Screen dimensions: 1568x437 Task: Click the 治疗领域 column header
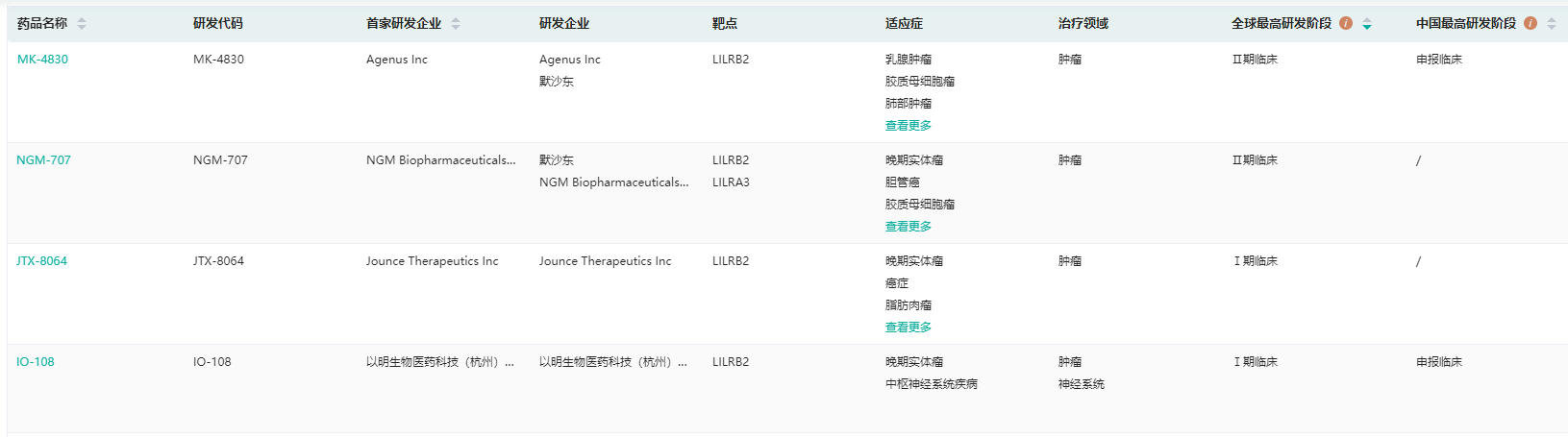(1083, 24)
